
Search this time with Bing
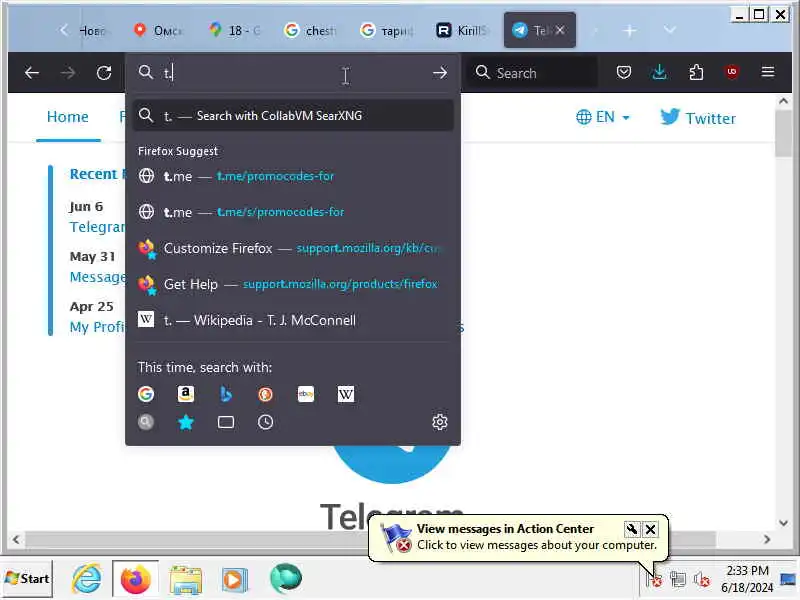226,394
